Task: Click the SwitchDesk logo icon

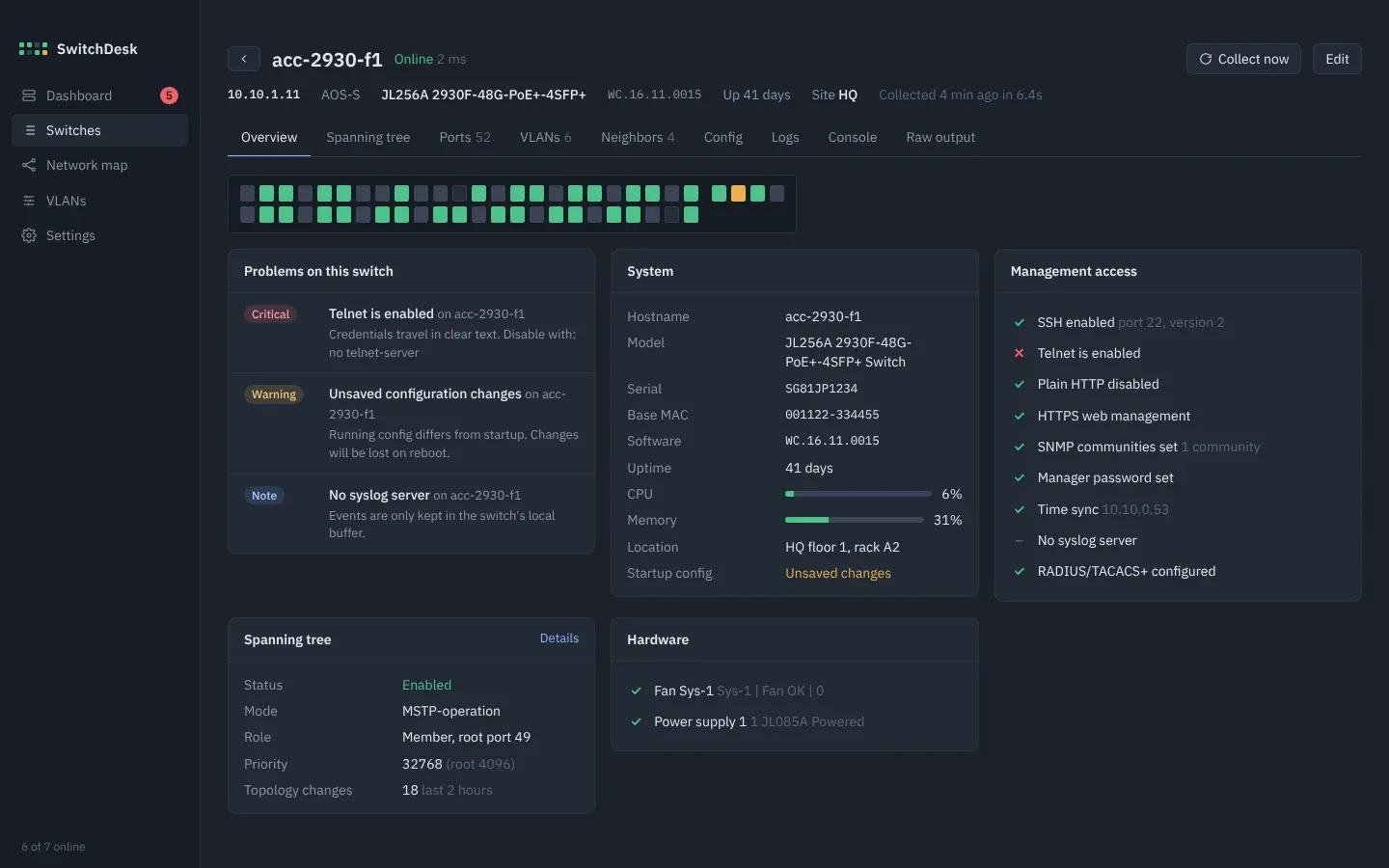Action: point(33,49)
